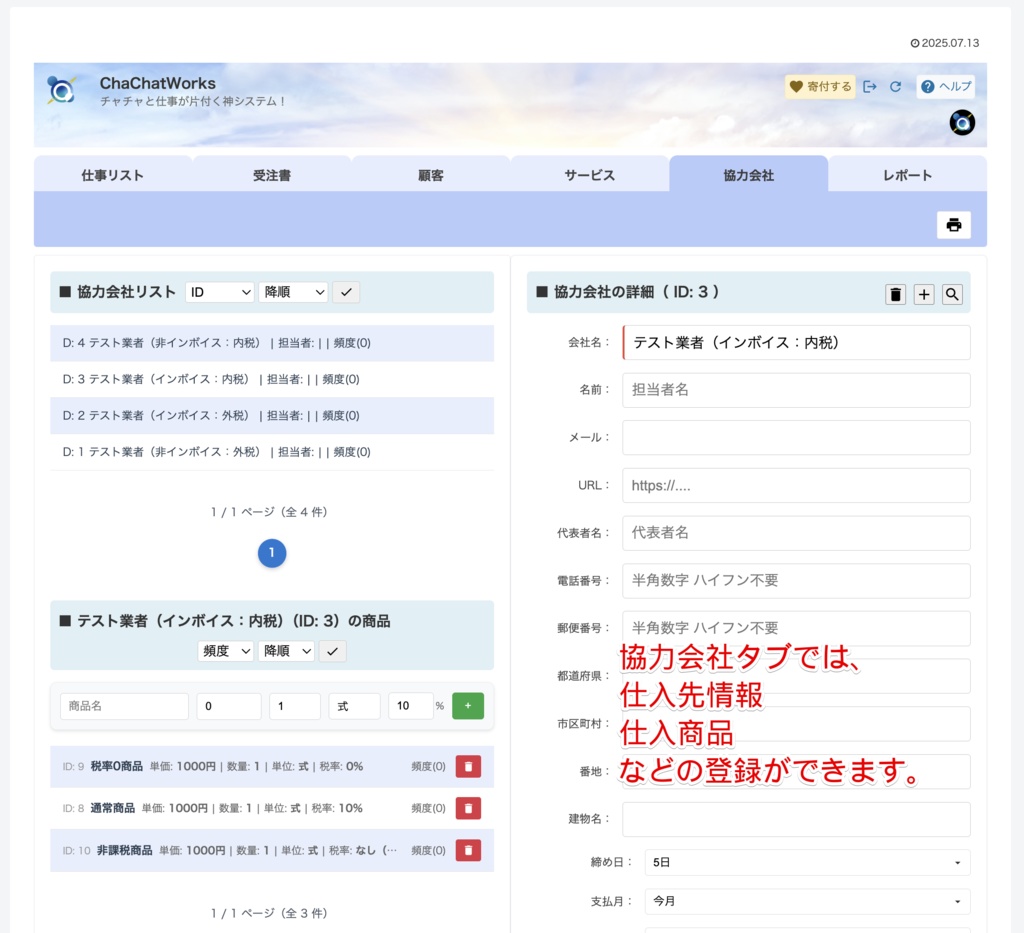Click the trash icon in 協力会社の詳細 header
Screen dimensions: 1024x933
point(895,293)
